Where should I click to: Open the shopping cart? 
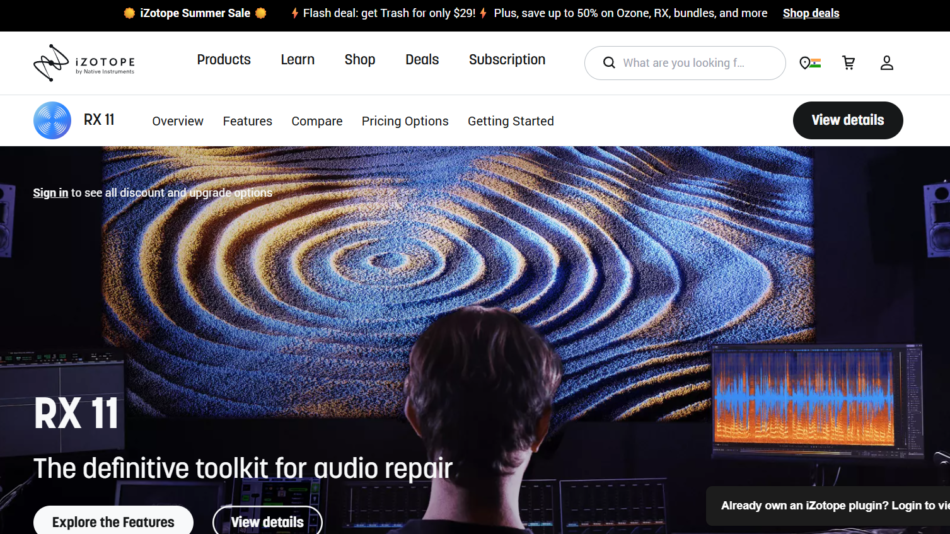tap(848, 62)
